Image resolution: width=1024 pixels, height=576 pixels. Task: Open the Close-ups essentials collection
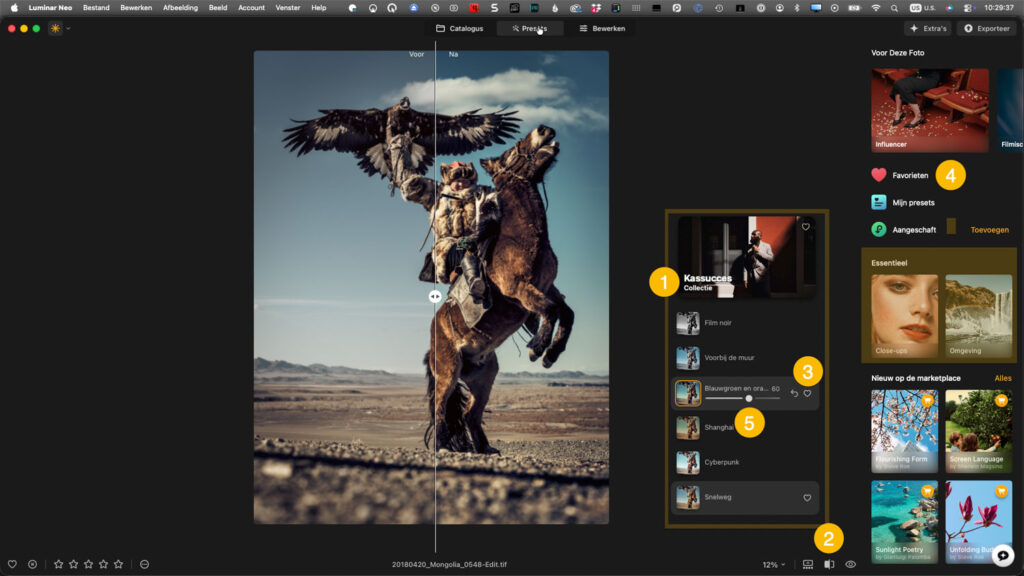[904, 316]
